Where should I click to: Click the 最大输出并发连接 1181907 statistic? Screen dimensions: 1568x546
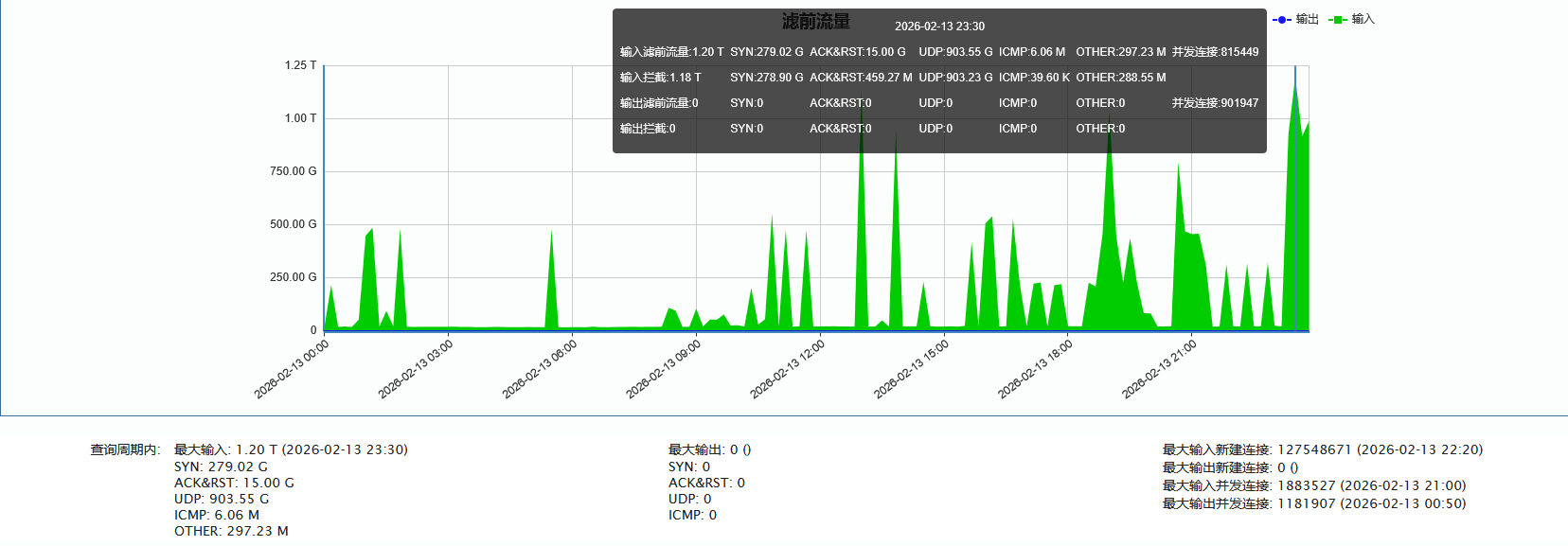(x=1313, y=503)
